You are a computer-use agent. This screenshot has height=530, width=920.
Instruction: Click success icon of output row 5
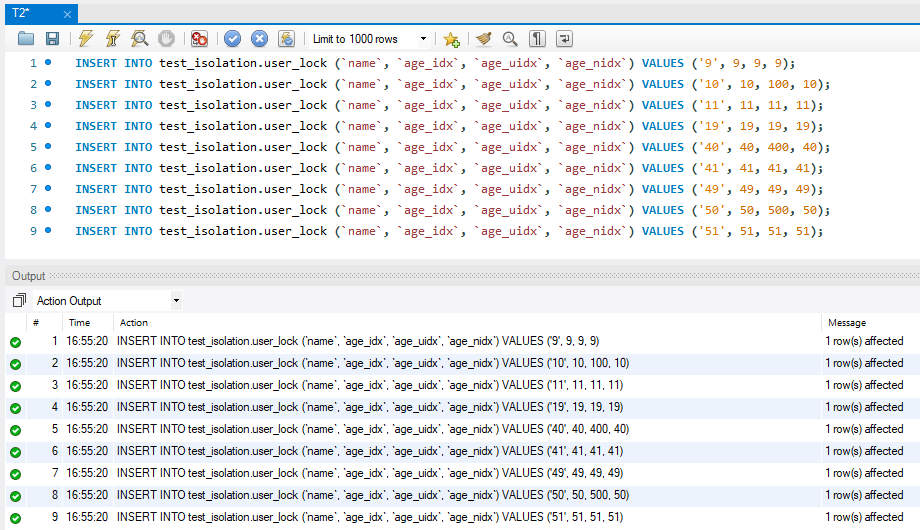click(x=16, y=430)
